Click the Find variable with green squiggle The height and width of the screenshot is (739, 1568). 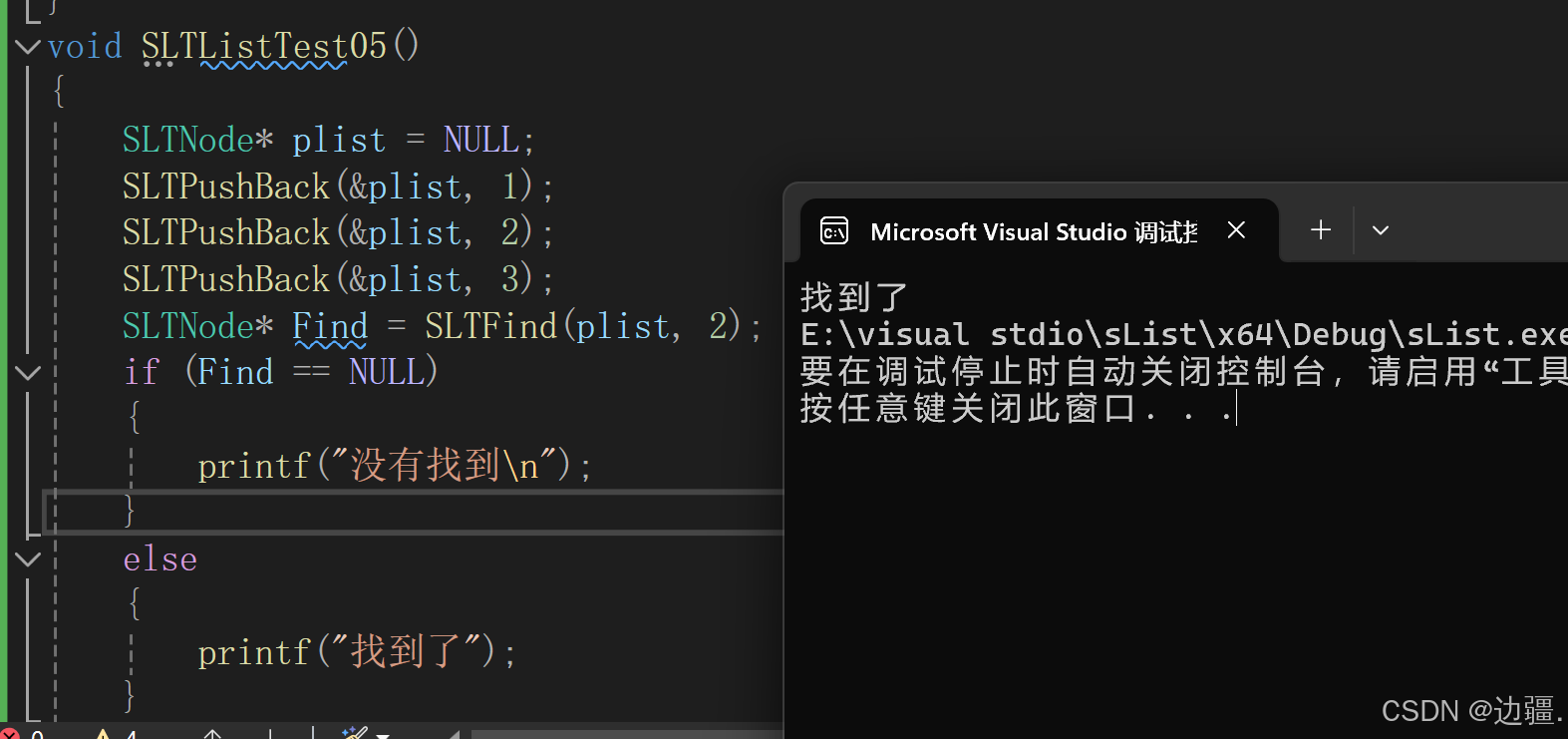coord(330,326)
